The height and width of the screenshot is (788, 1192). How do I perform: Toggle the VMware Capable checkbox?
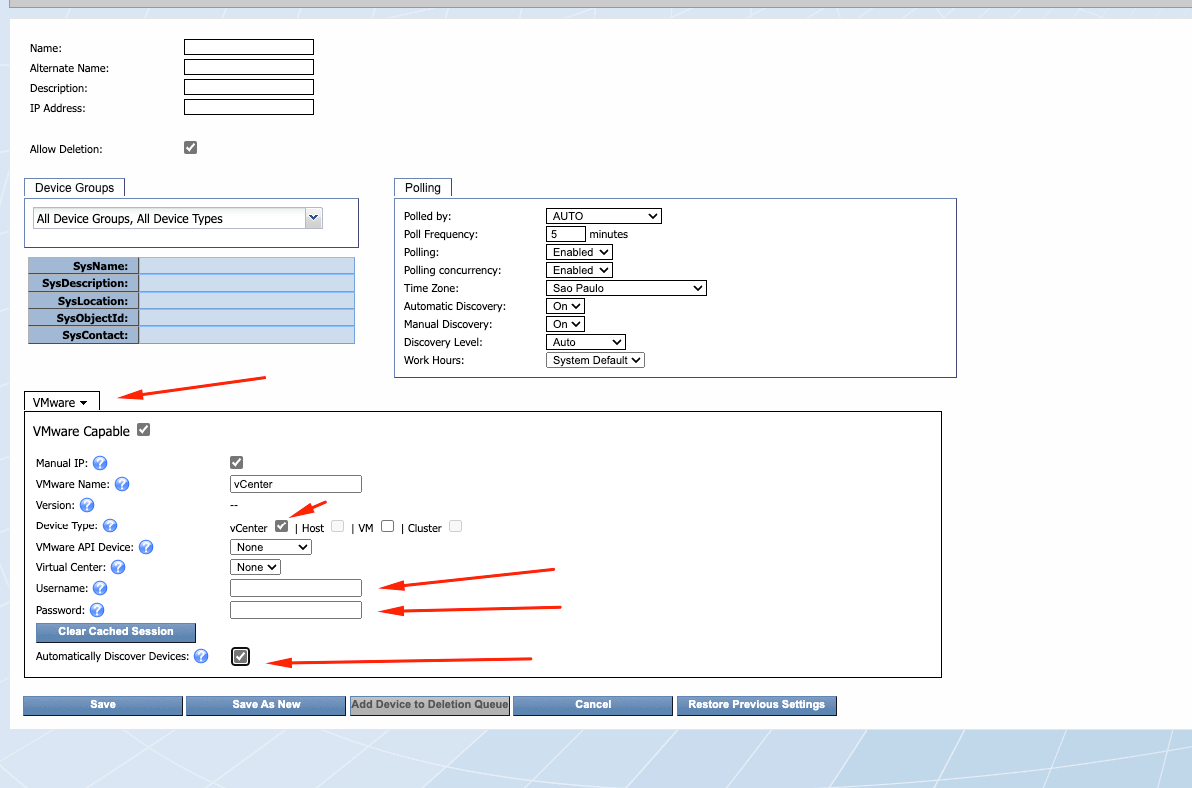coord(144,430)
